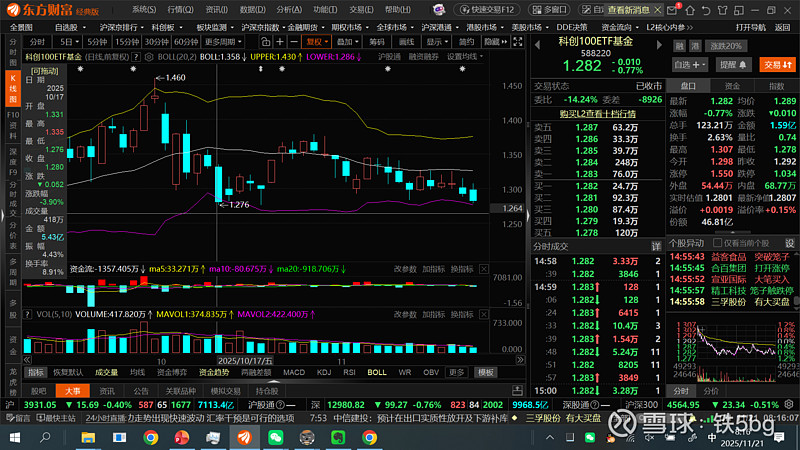Close the 资金流 indicator panel
The width and height of the screenshot is (800, 450).
click(484, 269)
